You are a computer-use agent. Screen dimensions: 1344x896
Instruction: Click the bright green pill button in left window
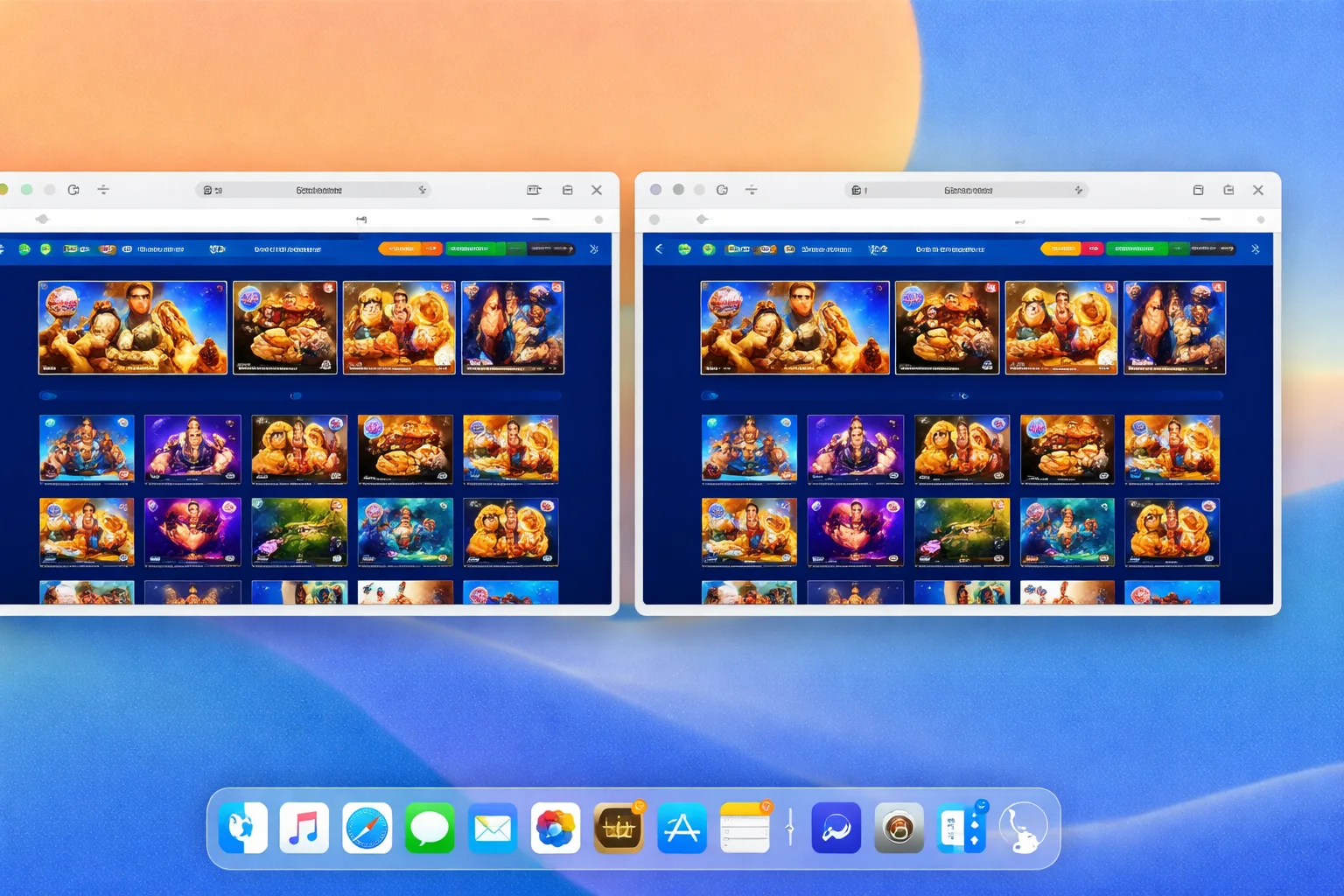476,248
